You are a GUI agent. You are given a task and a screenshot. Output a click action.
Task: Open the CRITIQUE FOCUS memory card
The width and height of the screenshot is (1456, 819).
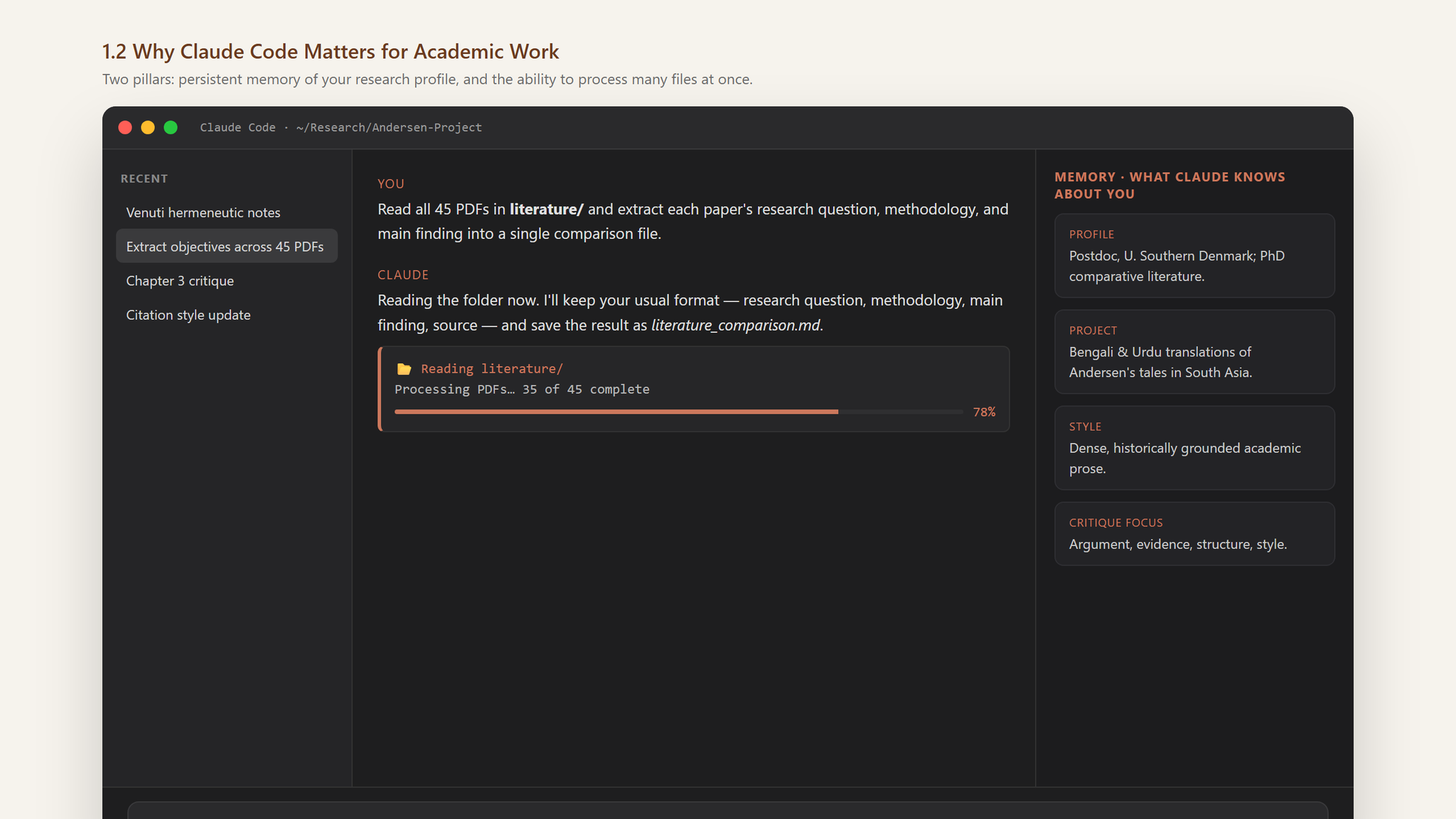pos(1194,534)
